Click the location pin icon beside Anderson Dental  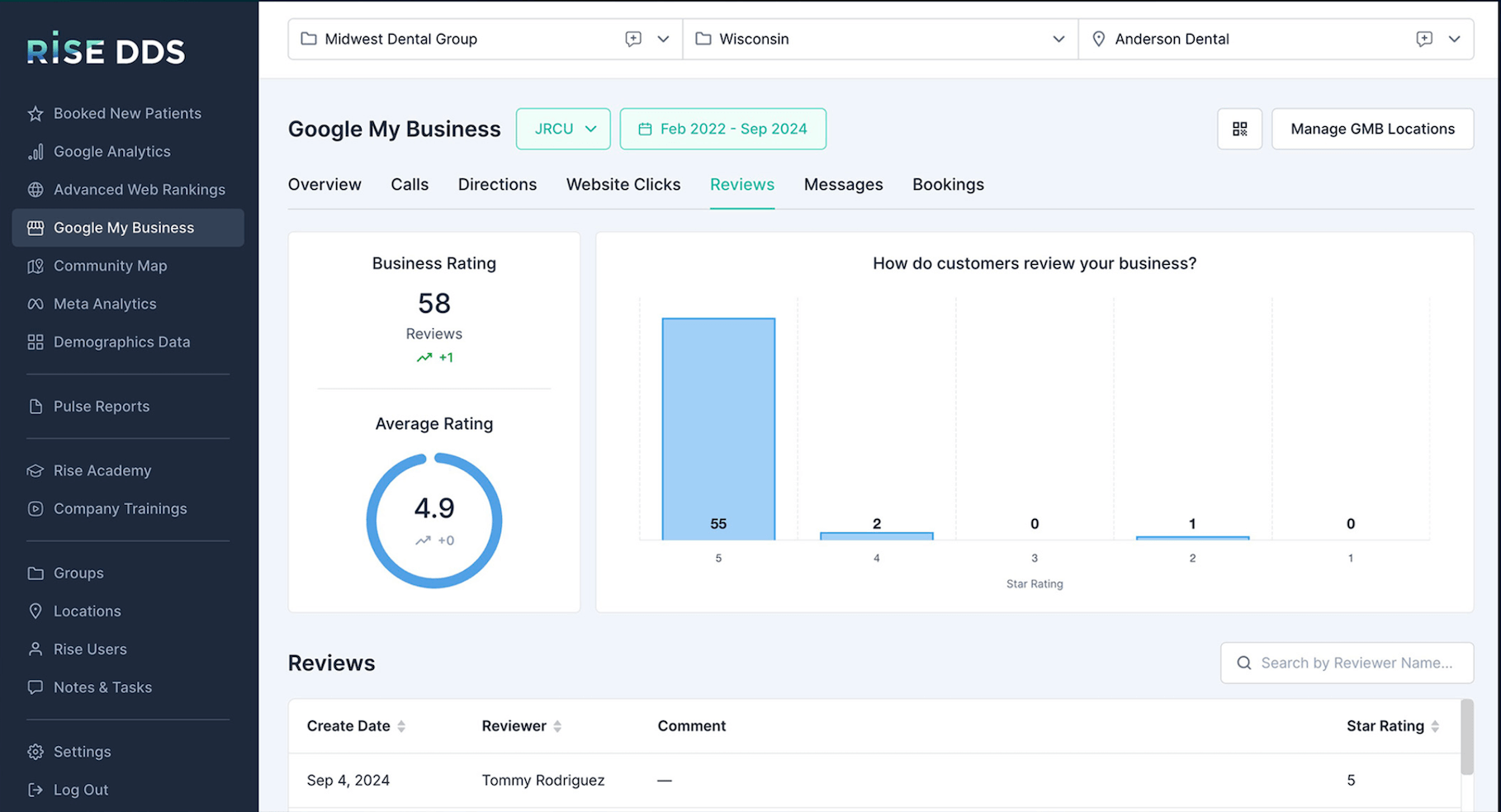pos(1099,39)
